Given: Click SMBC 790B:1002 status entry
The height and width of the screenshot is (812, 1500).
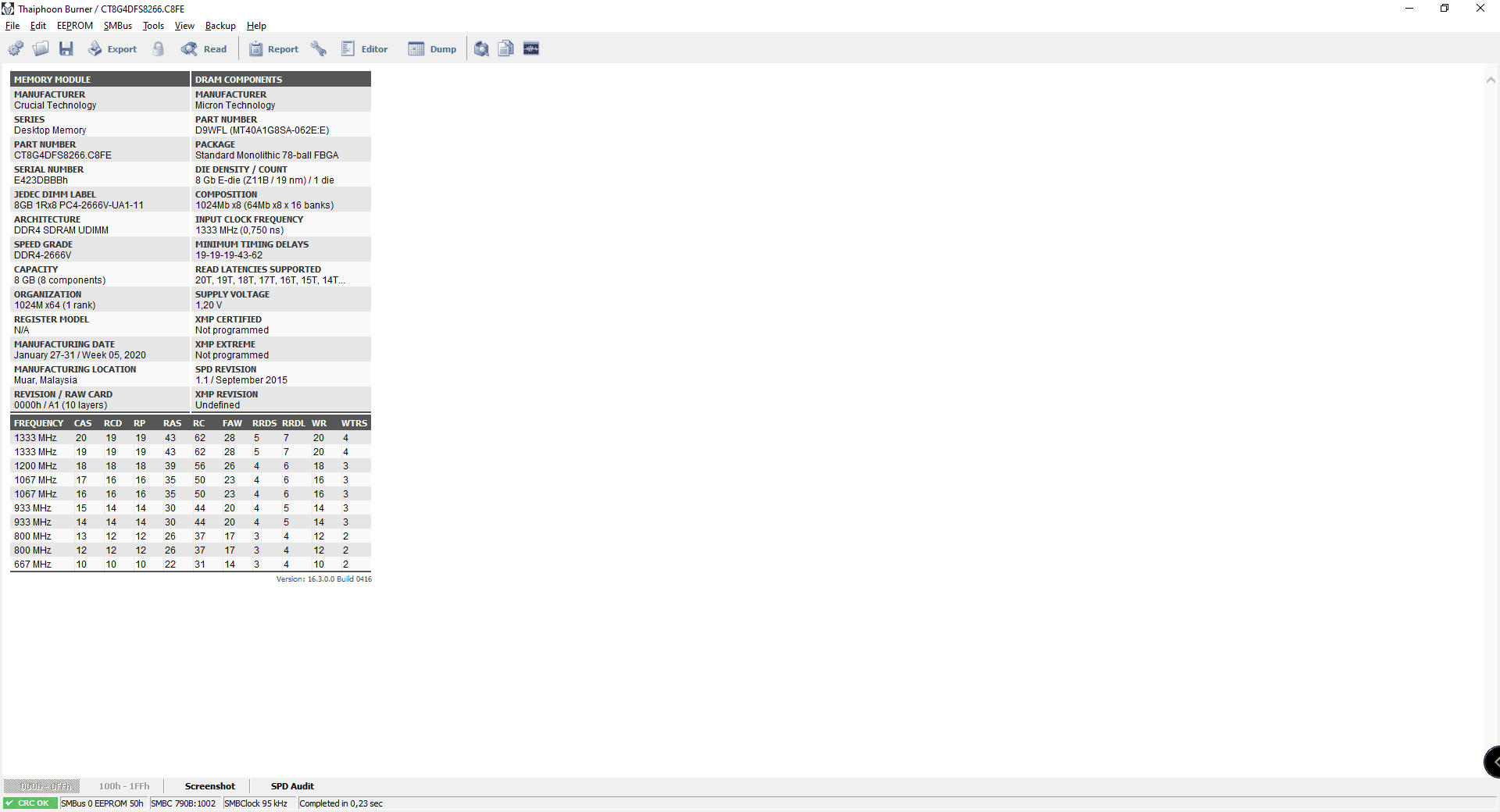Looking at the screenshot, I should coord(184,803).
